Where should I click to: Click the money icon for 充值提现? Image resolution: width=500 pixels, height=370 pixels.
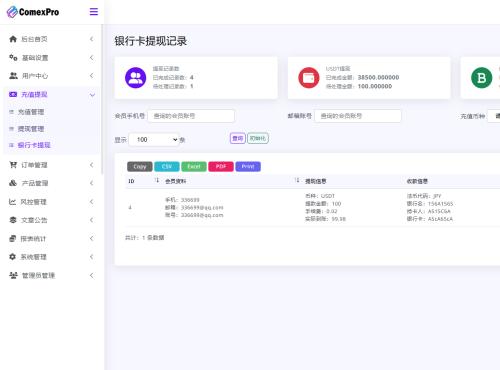[13, 94]
